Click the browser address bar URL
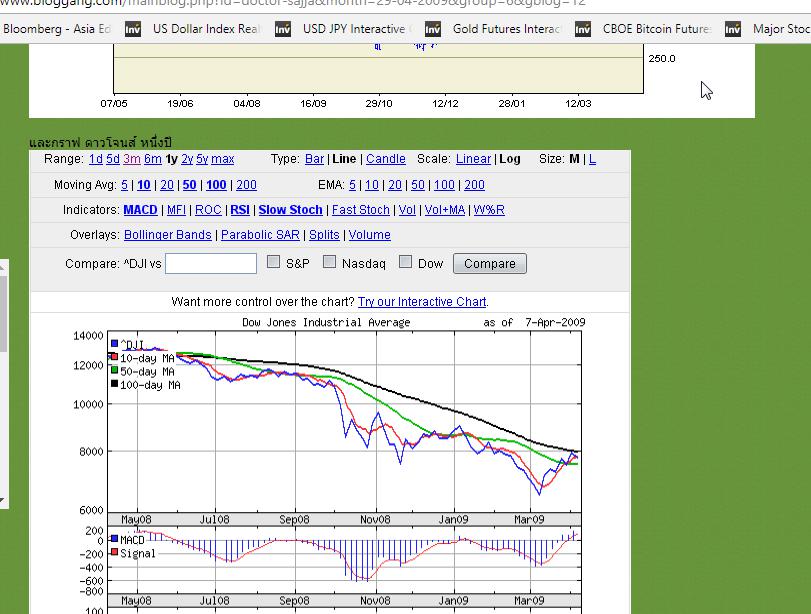811x614 pixels. tap(293, 4)
